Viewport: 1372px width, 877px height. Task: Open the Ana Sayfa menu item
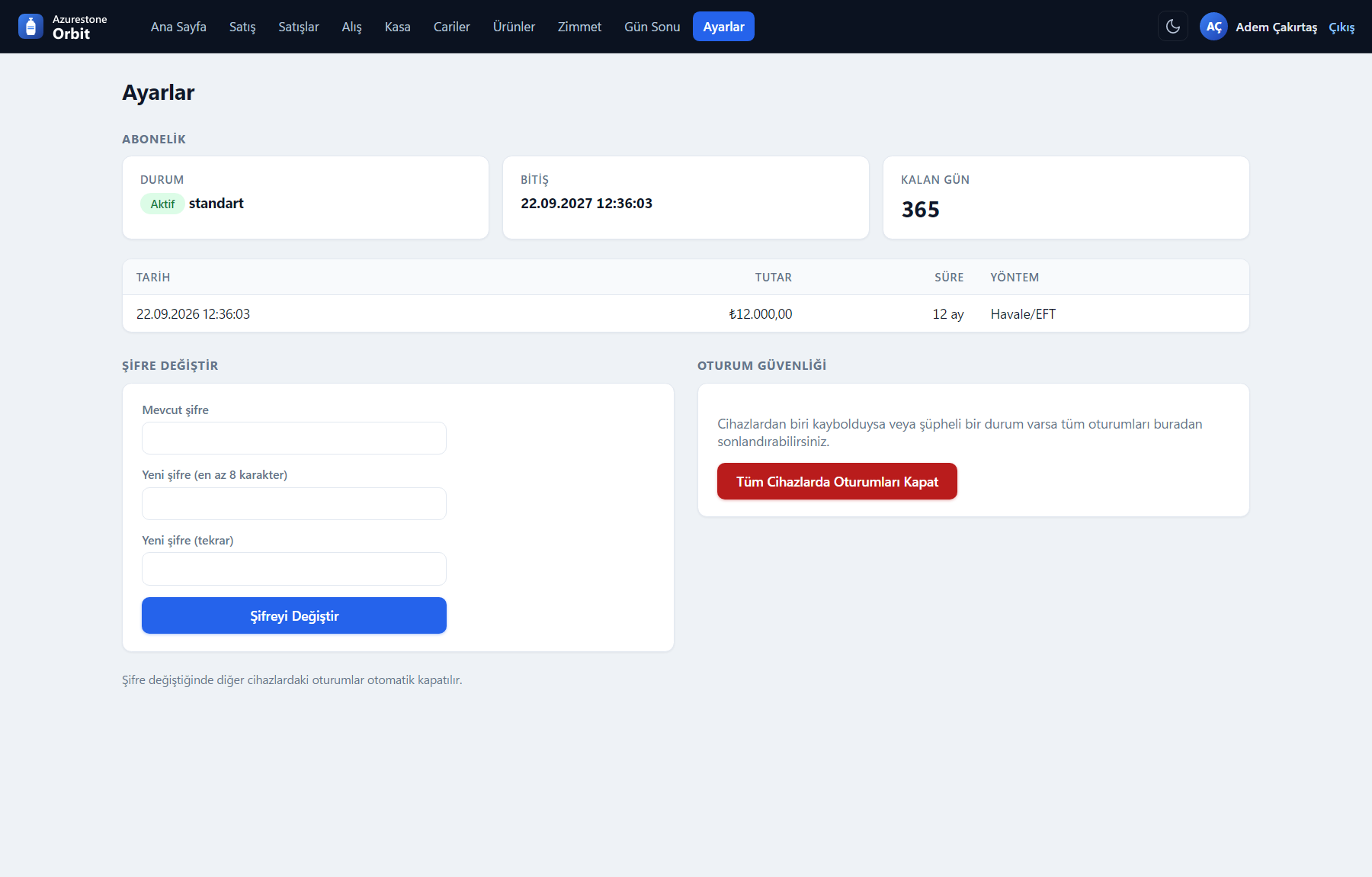(178, 27)
